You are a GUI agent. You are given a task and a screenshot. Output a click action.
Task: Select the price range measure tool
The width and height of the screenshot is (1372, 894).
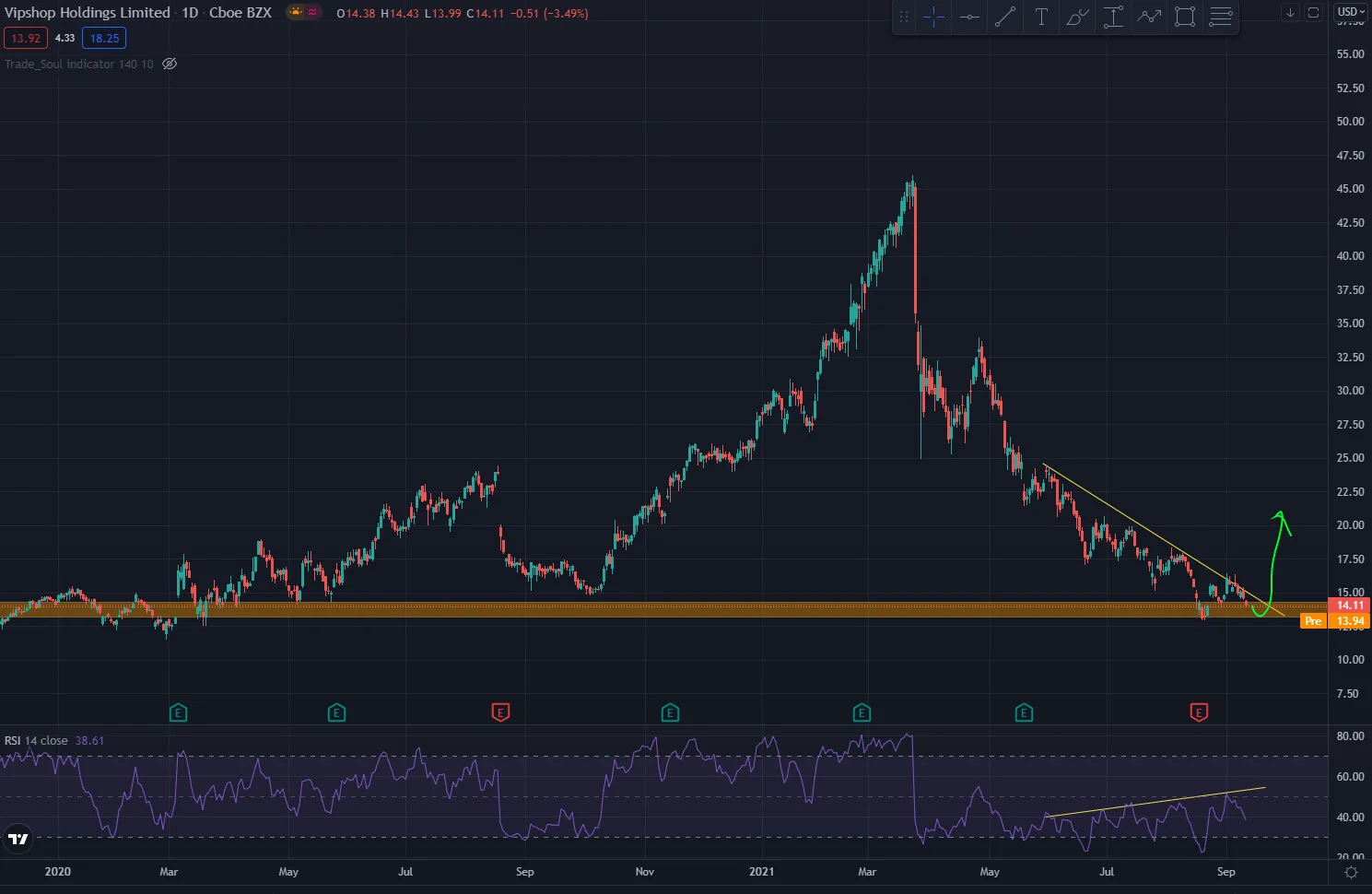(x=1113, y=17)
